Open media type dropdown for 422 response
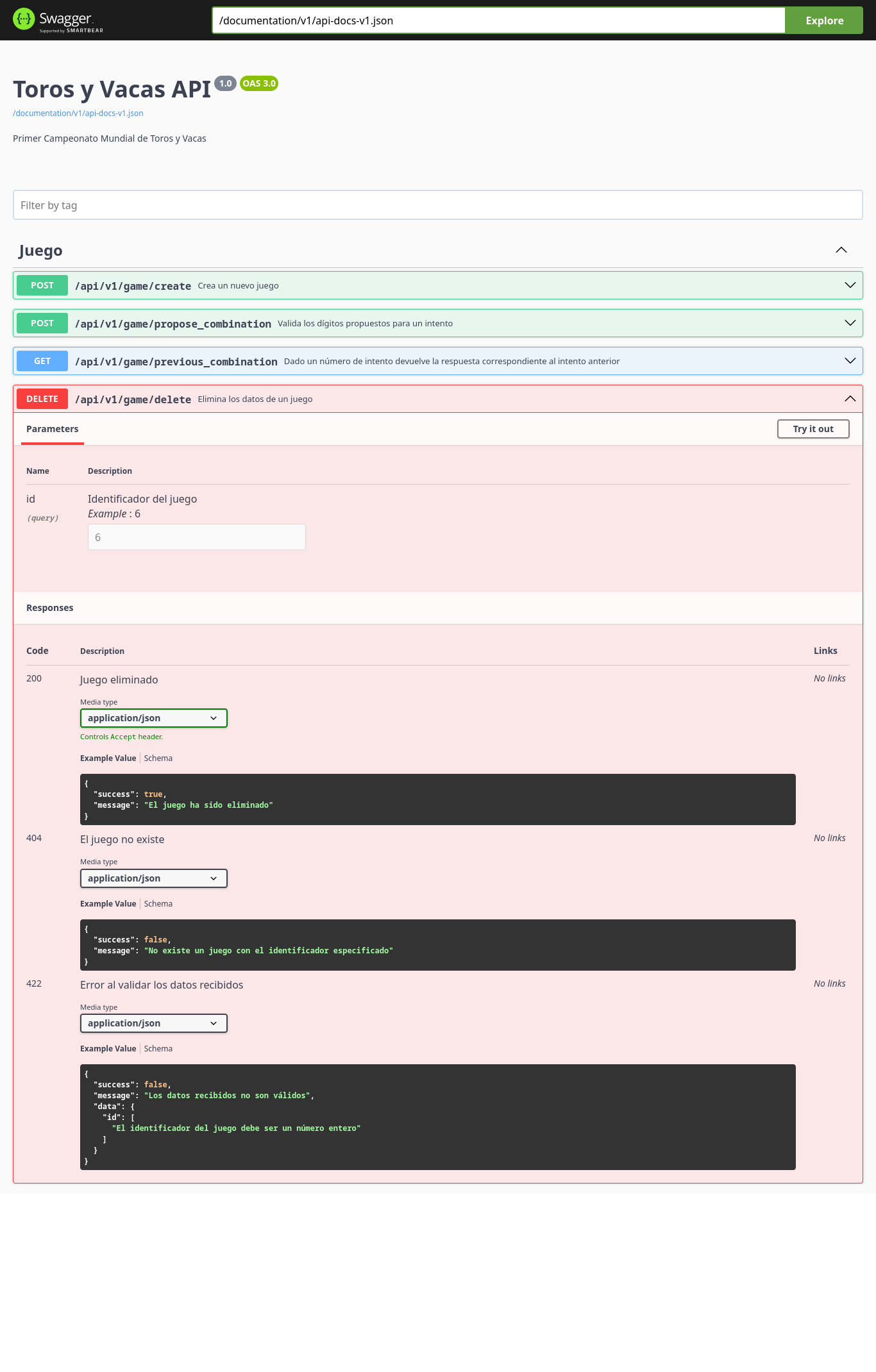The width and height of the screenshot is (876, 1372). 153,1023
